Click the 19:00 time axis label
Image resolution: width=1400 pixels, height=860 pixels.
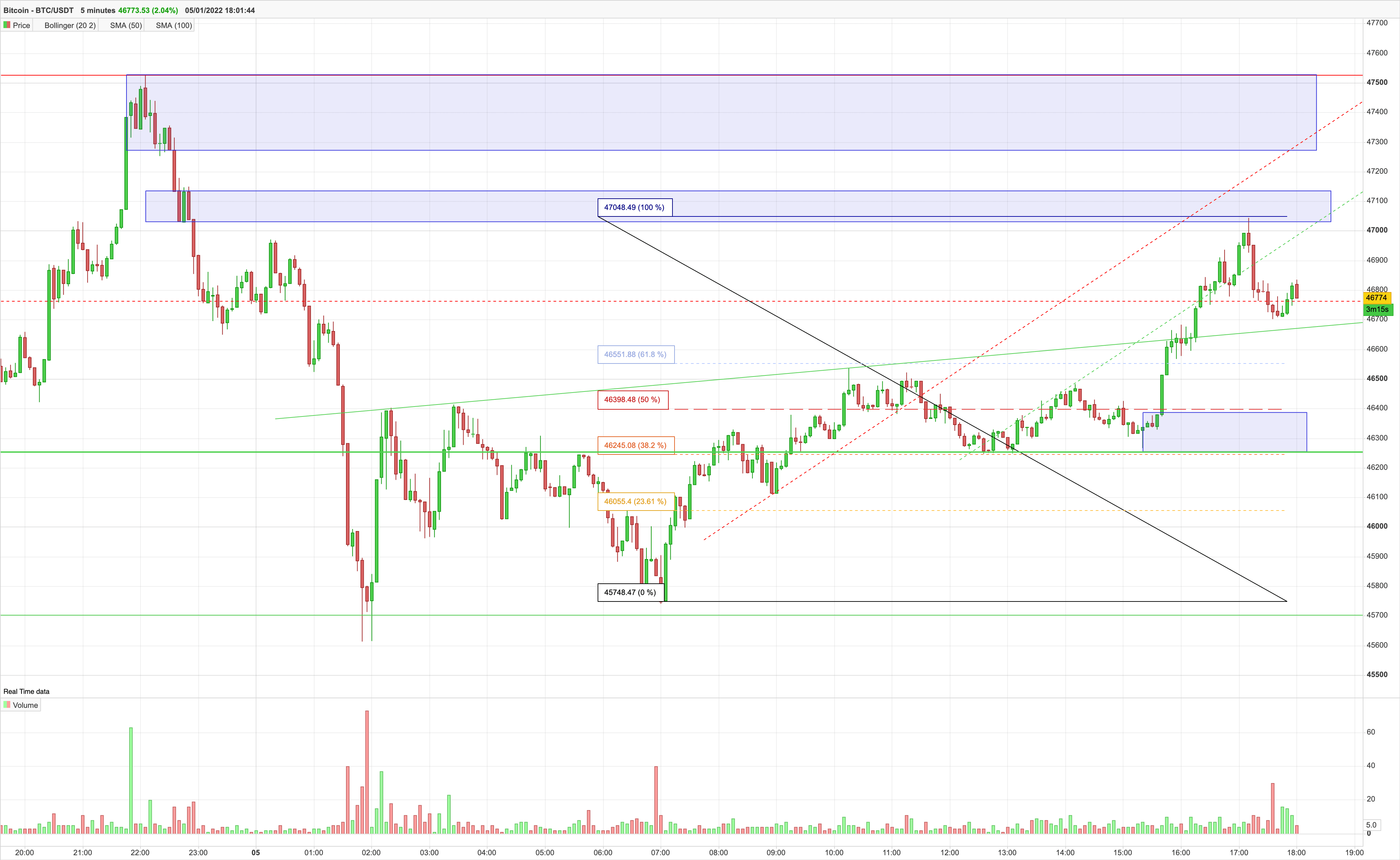point(1355,852)
